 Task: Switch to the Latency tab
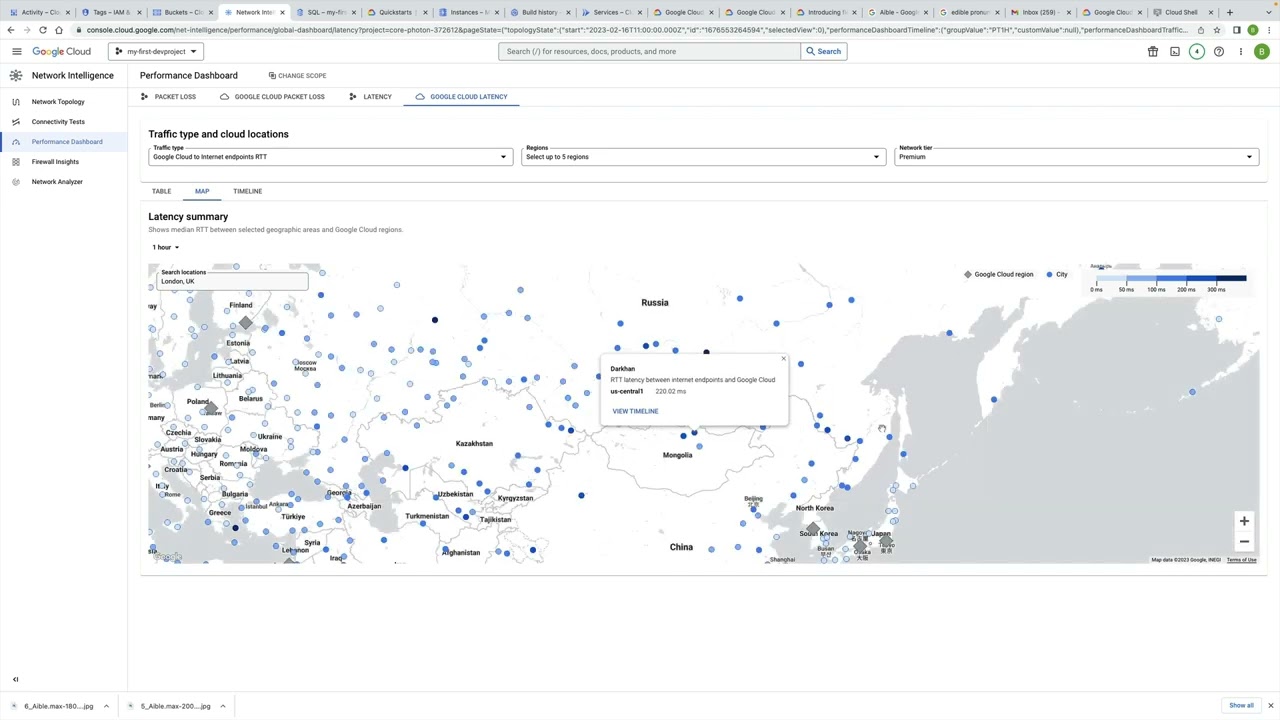[x=370, y=97]
